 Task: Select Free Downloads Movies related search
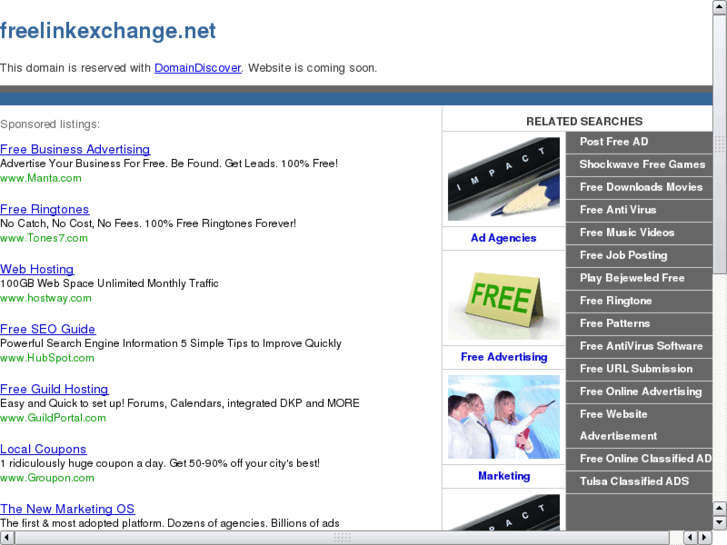tap(641, 187)
